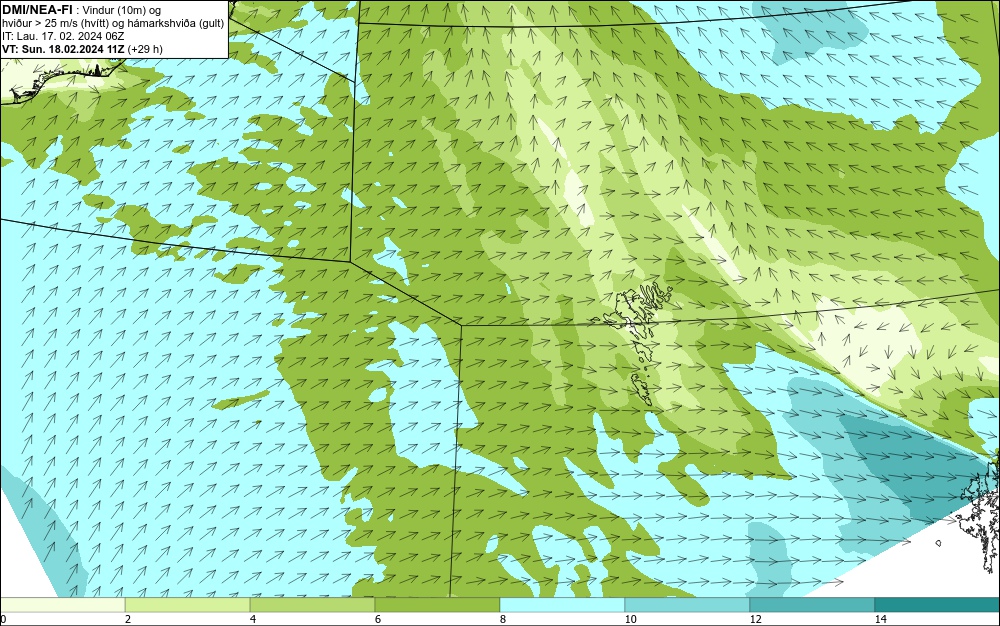Click the legend tick label "4"
Image resolution: width=1000 pixels, height=626 pixels.
click(x=253, y=620)
